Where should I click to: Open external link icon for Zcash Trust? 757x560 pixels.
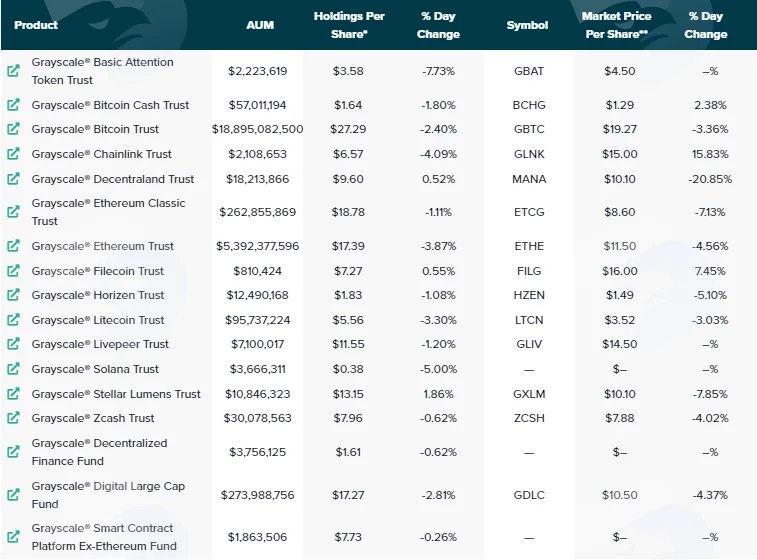(x=14, y=418)
